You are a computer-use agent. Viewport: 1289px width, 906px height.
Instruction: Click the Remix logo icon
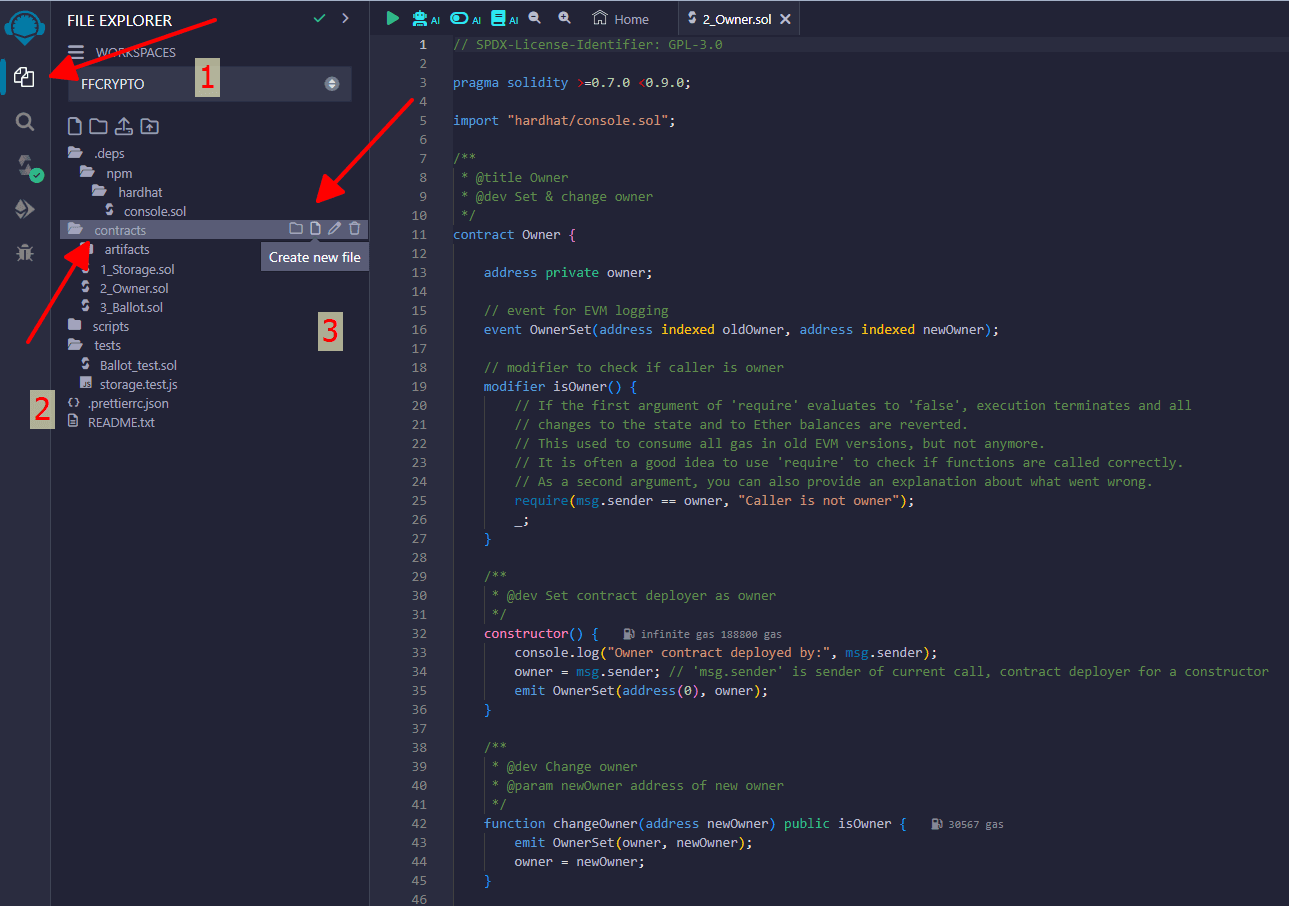25,28
